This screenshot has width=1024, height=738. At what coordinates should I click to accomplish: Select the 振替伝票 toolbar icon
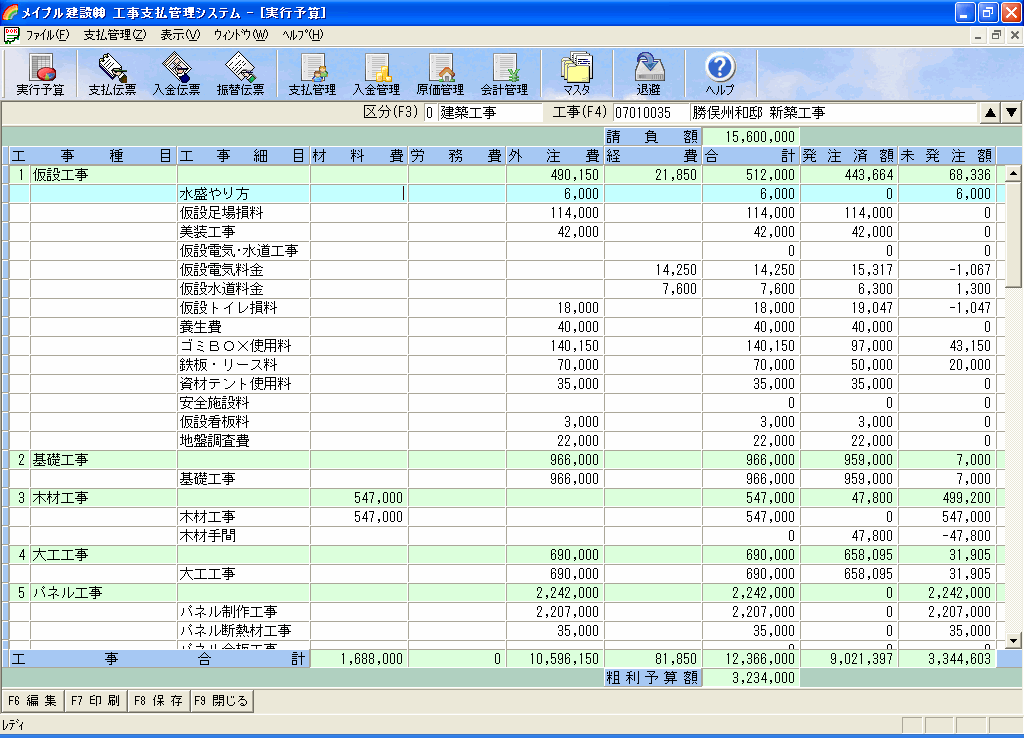click(240, 74)
